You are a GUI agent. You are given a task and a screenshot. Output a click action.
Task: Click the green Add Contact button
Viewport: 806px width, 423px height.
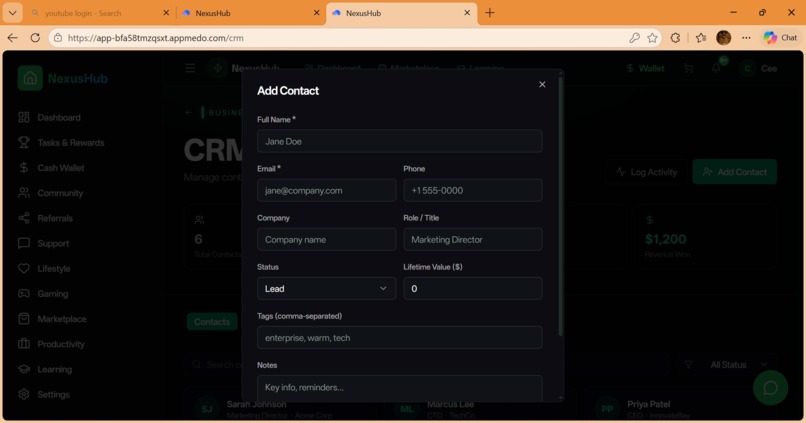coord(735,172)
